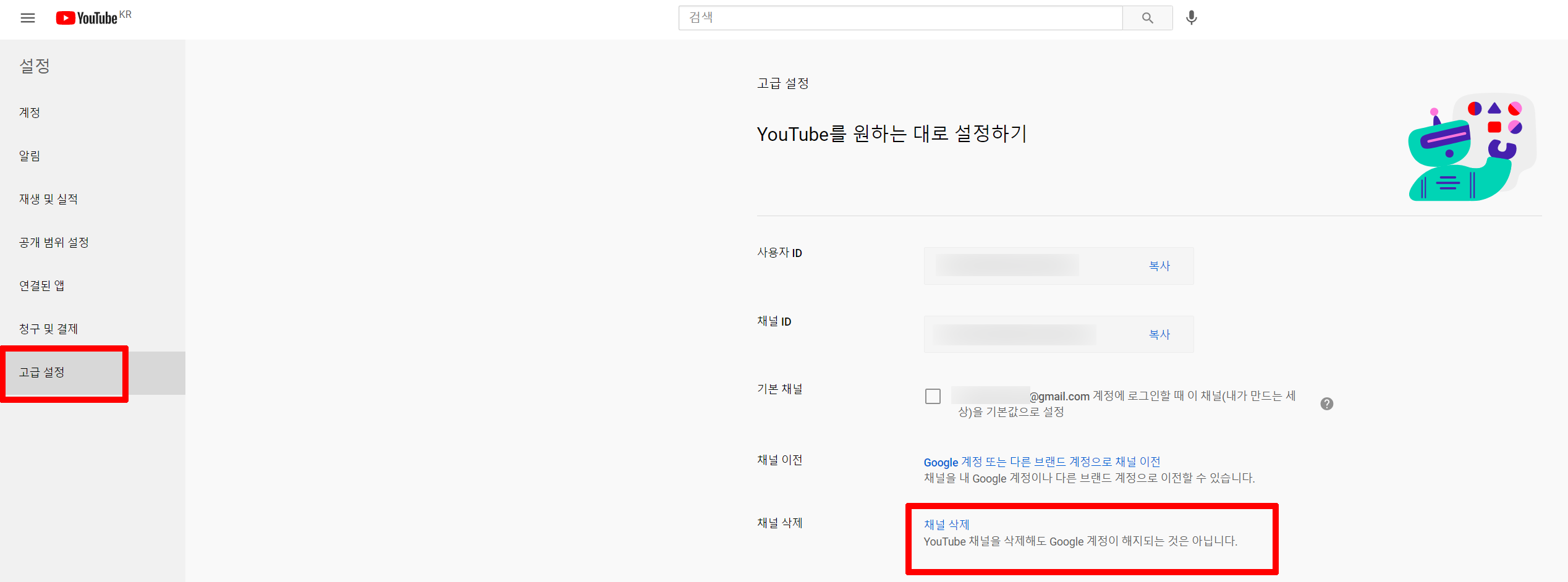Copy the 채널 ID with 복사
The image size is (1568, 582).
1159,334
